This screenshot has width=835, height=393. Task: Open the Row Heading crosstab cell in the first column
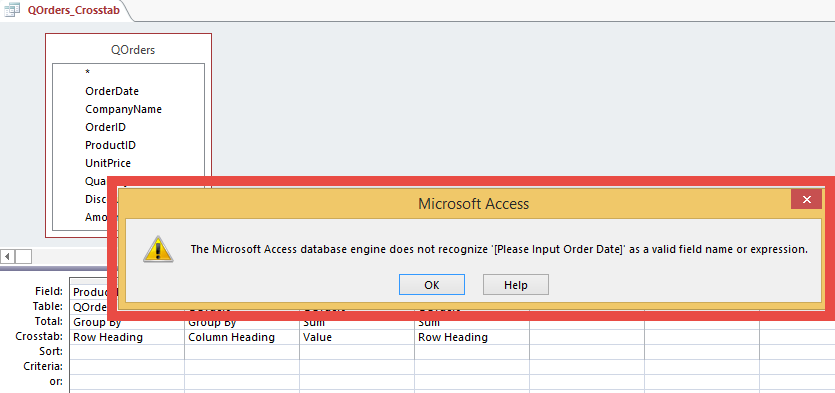127,337
